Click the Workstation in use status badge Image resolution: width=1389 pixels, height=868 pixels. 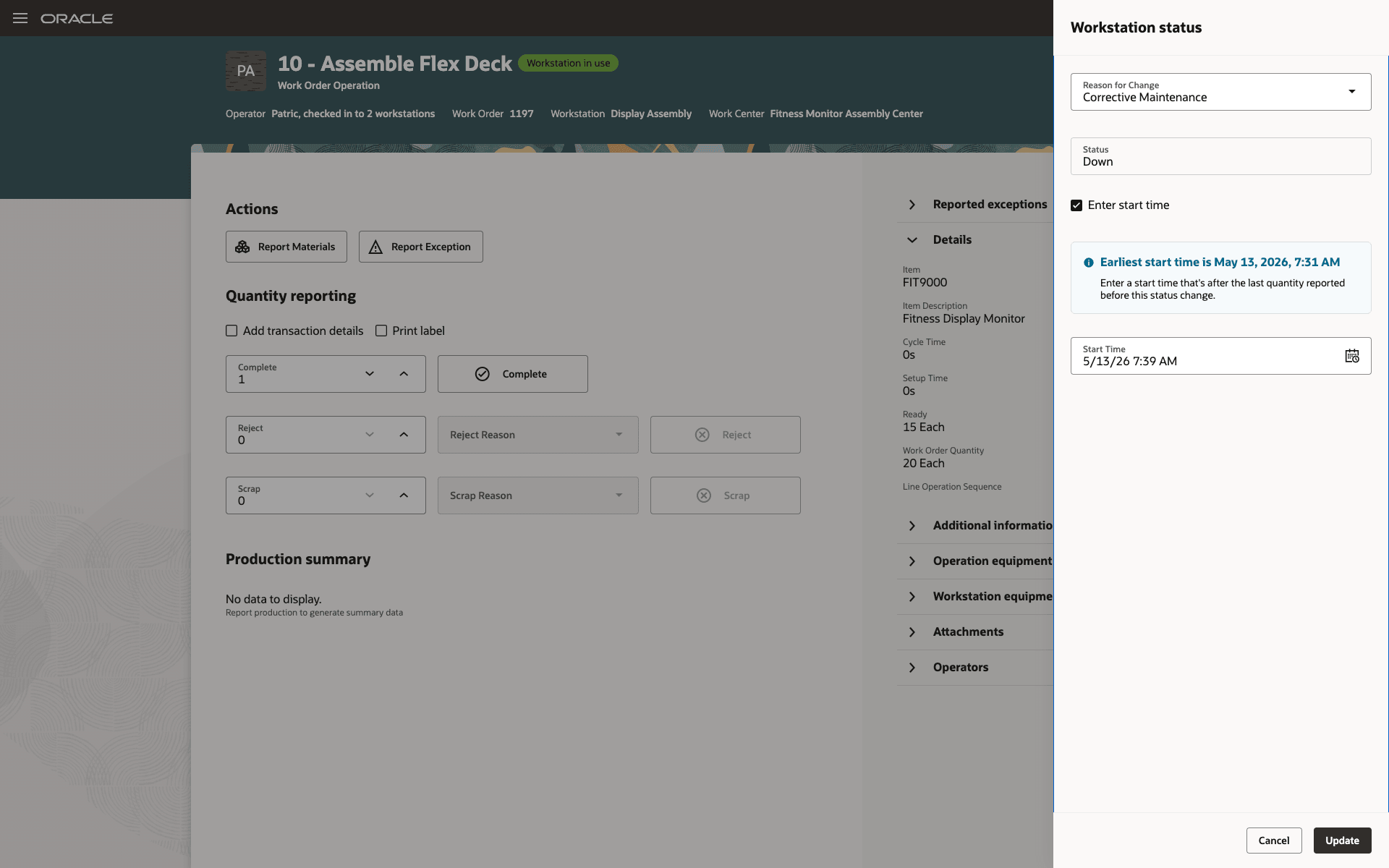568,63
